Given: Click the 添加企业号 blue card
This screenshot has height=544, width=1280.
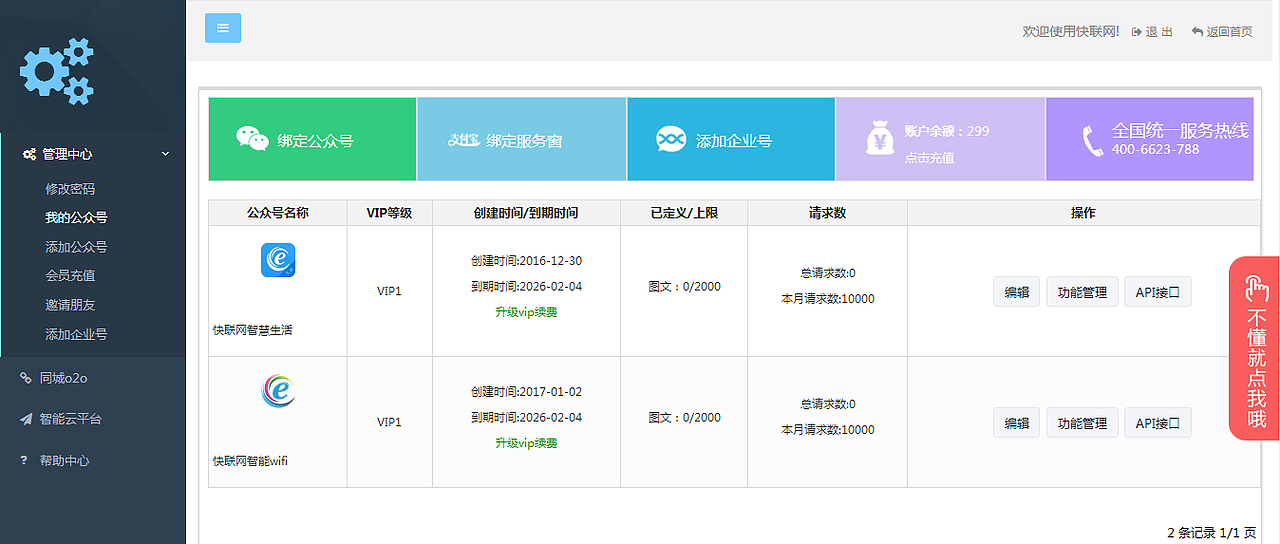Looking at the screenshot, I should click(731, 139).
